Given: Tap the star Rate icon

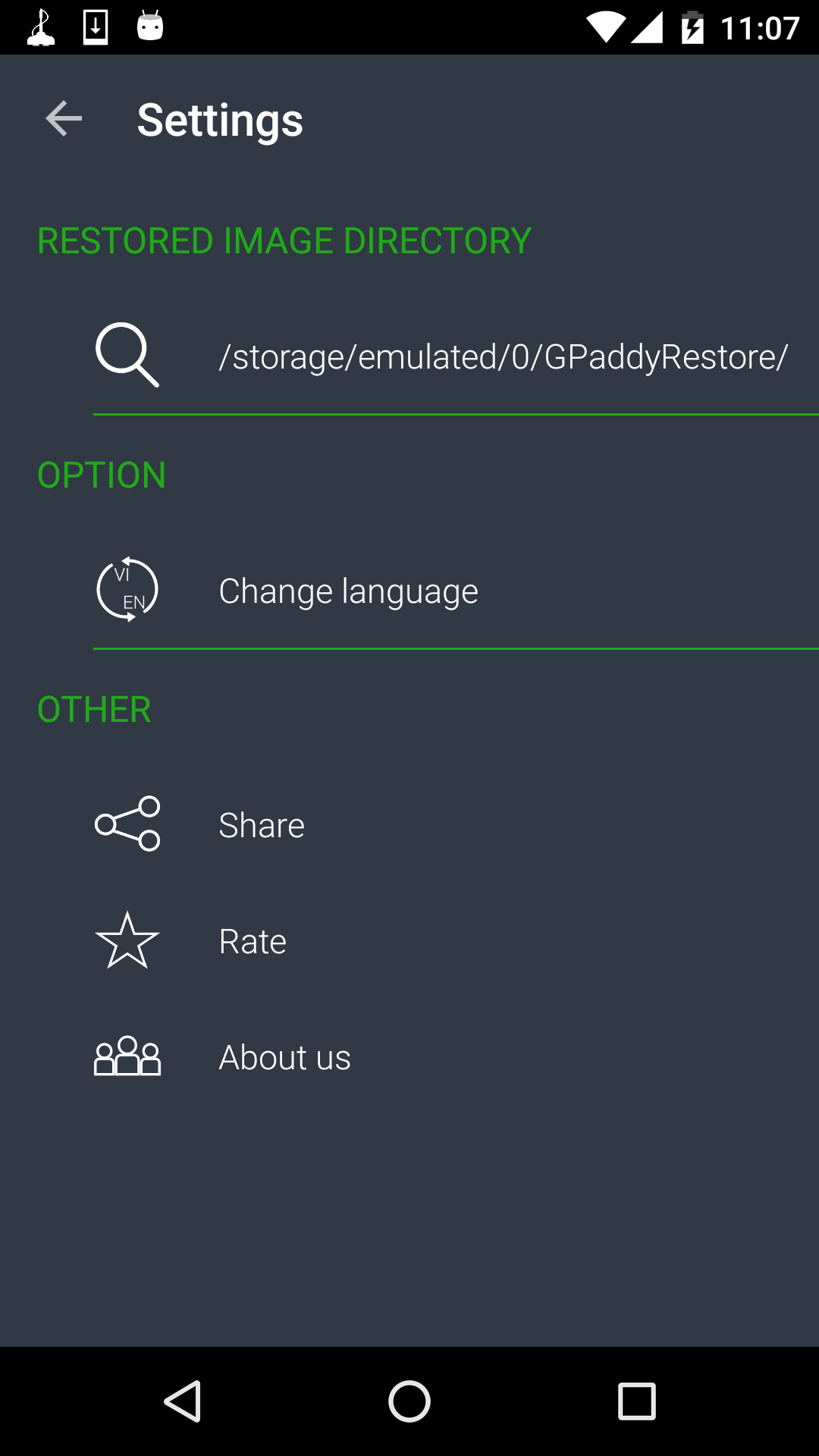Looking at the screenshot, I should 127,940.
